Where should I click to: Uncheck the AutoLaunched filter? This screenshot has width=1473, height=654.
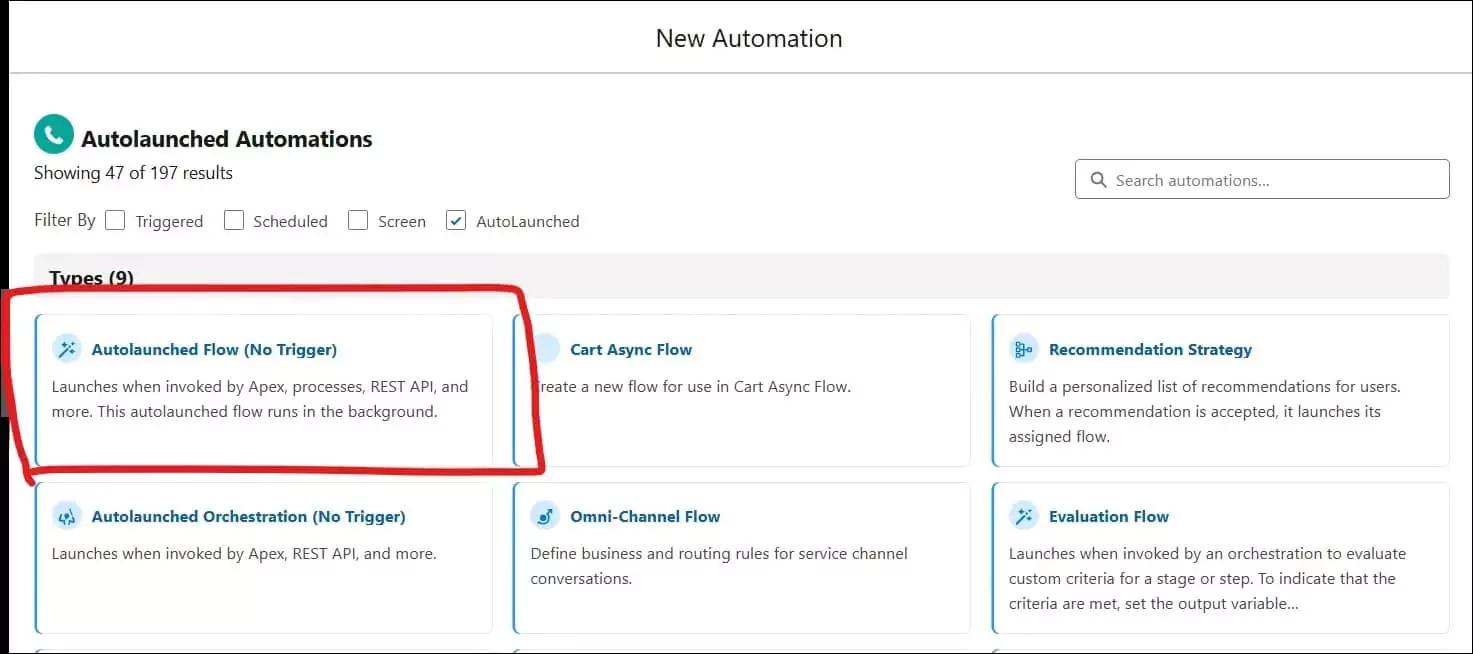(455, 219)
